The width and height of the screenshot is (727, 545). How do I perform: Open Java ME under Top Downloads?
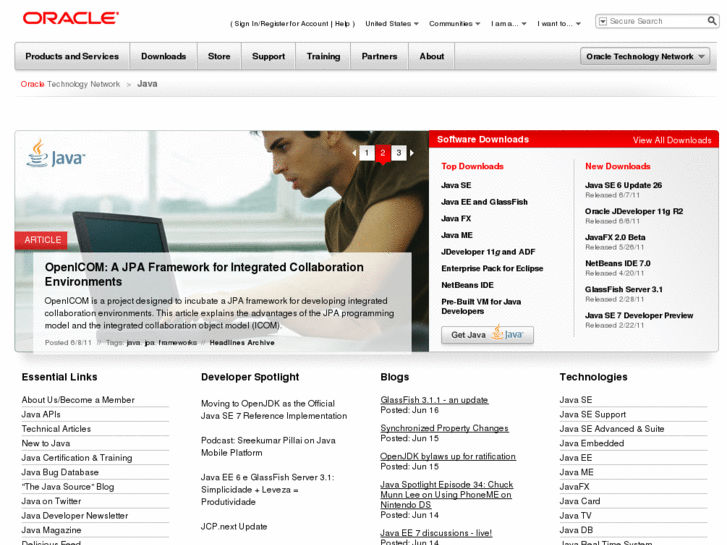point(457,235)
